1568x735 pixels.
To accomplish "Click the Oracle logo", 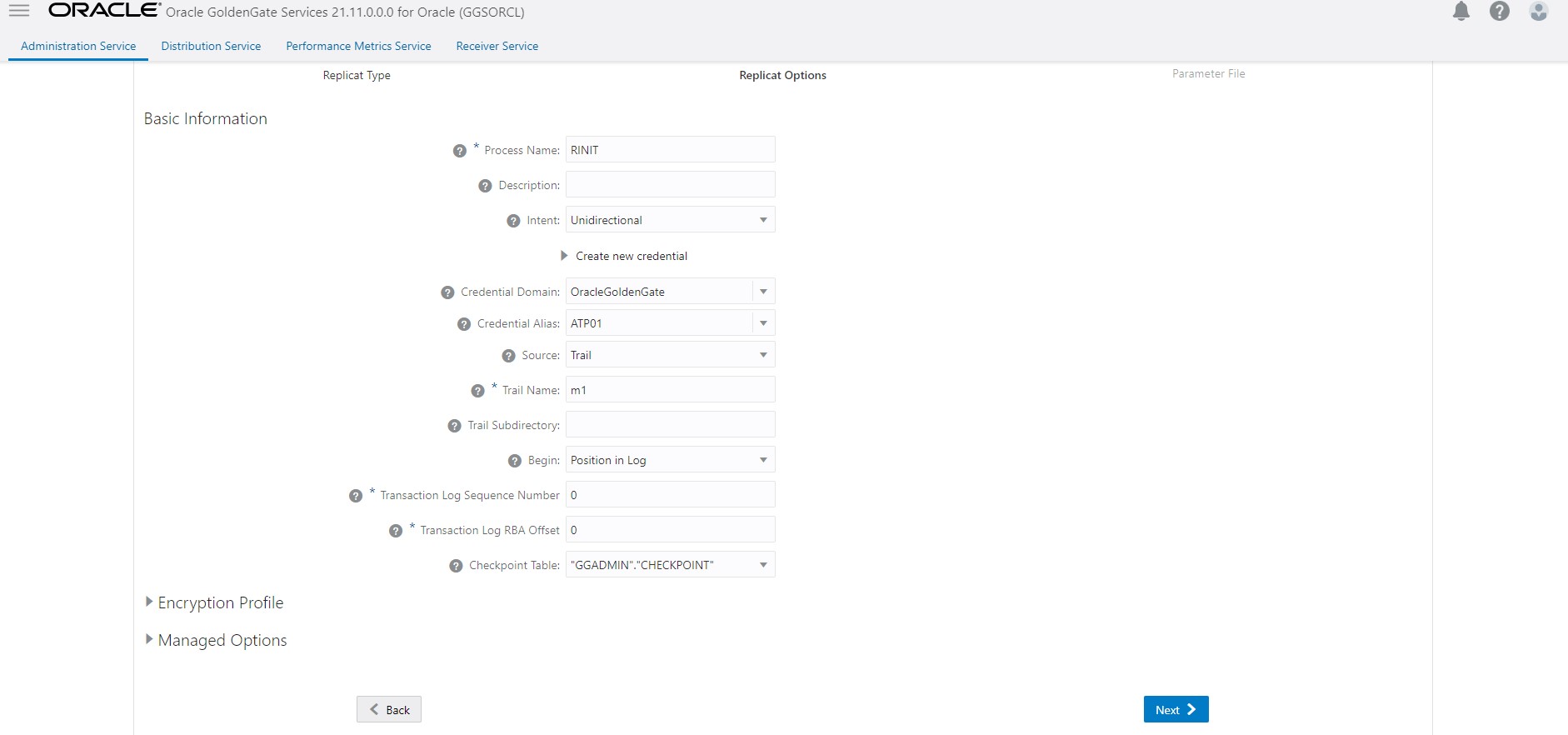I will 104,10.
